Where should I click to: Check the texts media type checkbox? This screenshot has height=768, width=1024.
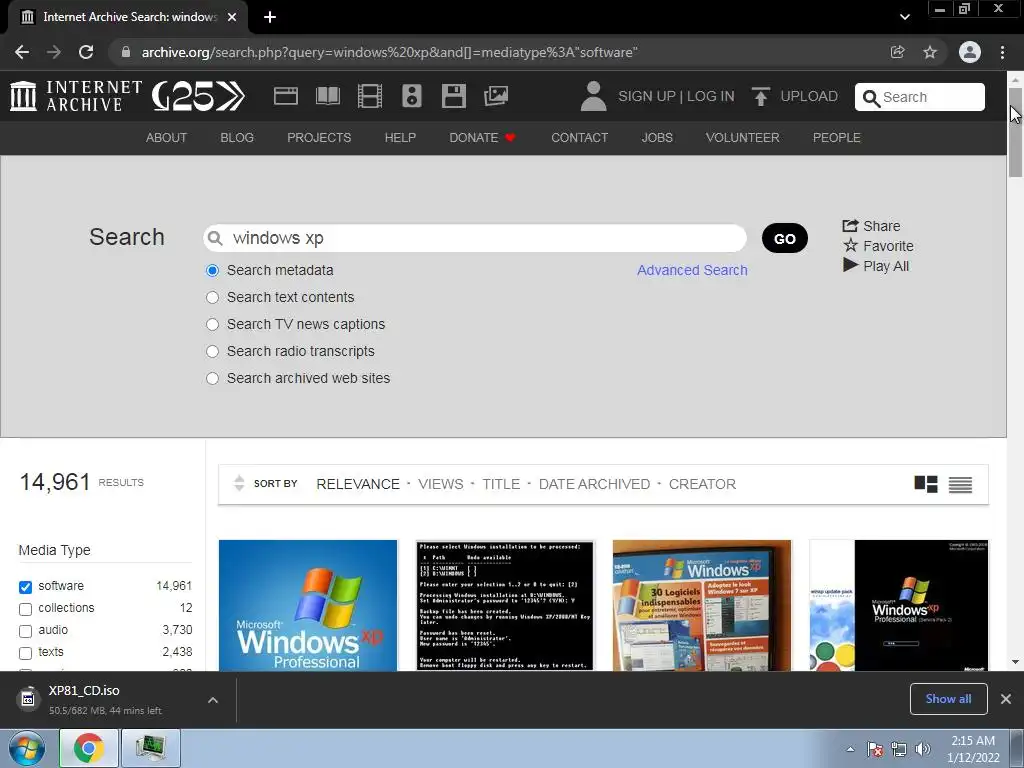pyautogui.click(x=25, y=652)
